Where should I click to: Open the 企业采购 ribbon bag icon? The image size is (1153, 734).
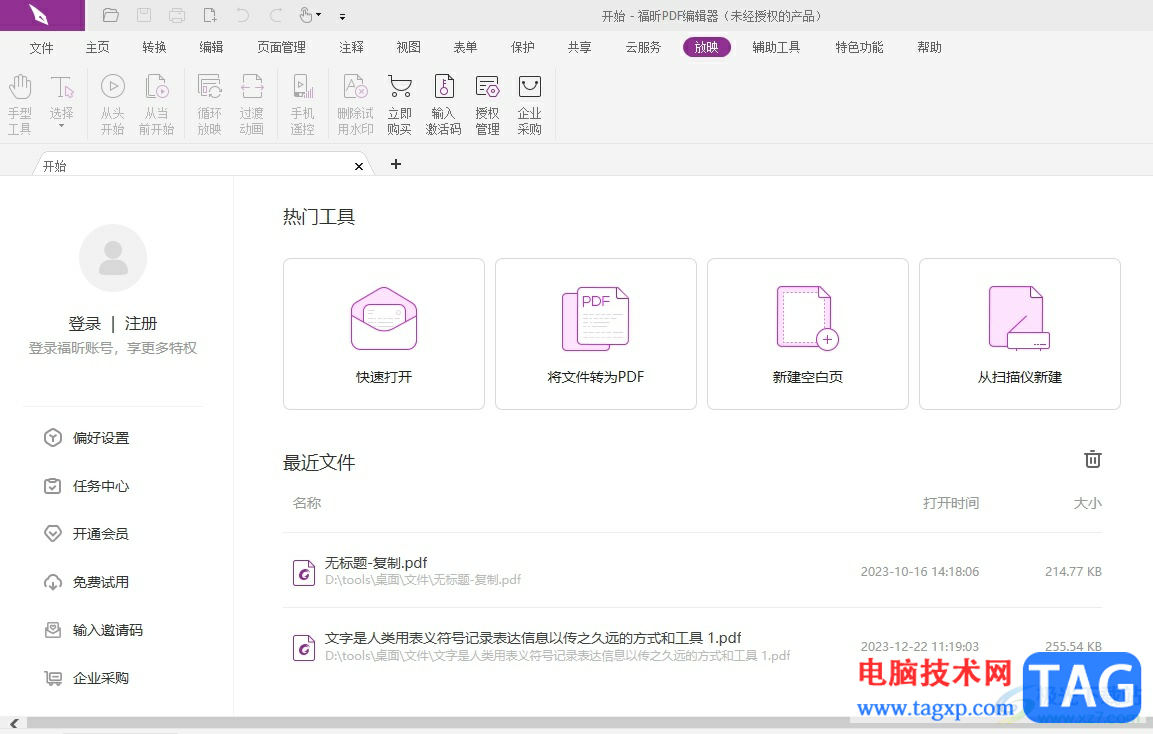[x=529, y=104]
